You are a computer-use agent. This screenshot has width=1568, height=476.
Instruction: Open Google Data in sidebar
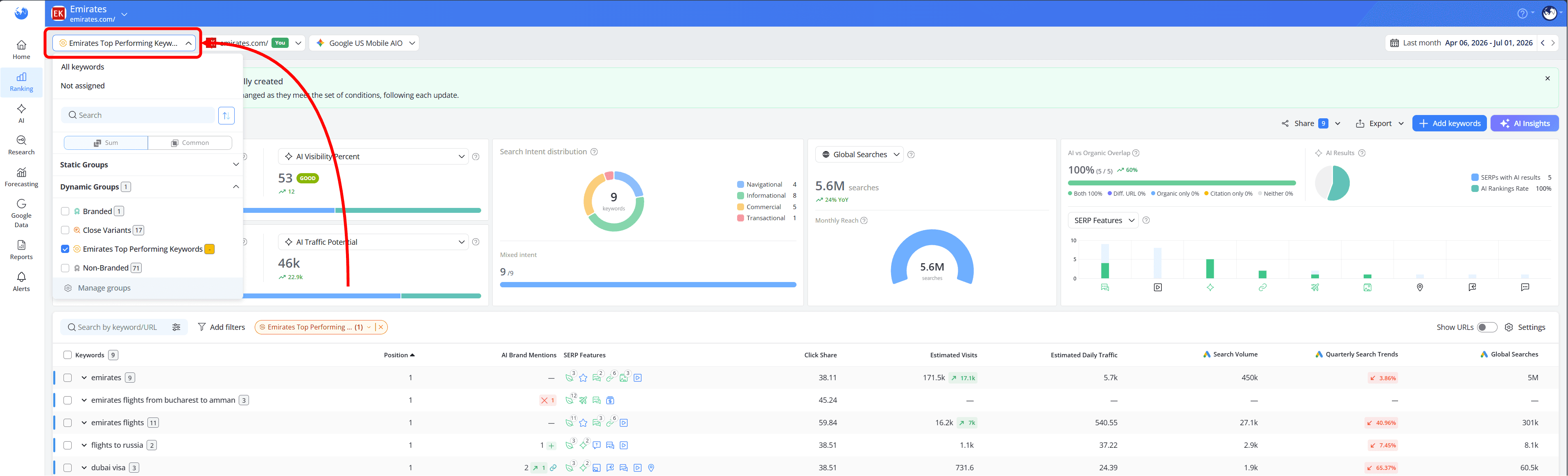pyautogui.click(x=21, y=213)
